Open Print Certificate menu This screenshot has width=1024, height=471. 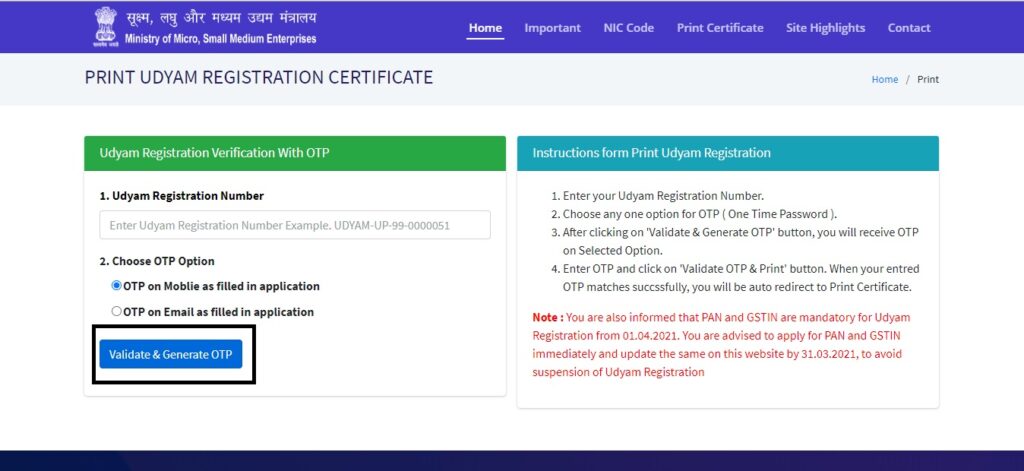[x=720, y=28]
